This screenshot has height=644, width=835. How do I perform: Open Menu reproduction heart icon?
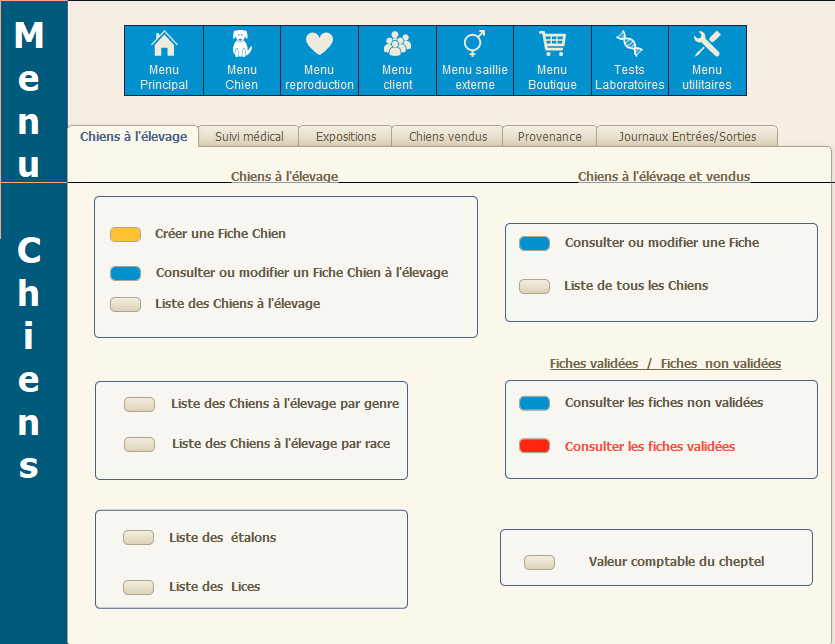(x=319, y=45)
